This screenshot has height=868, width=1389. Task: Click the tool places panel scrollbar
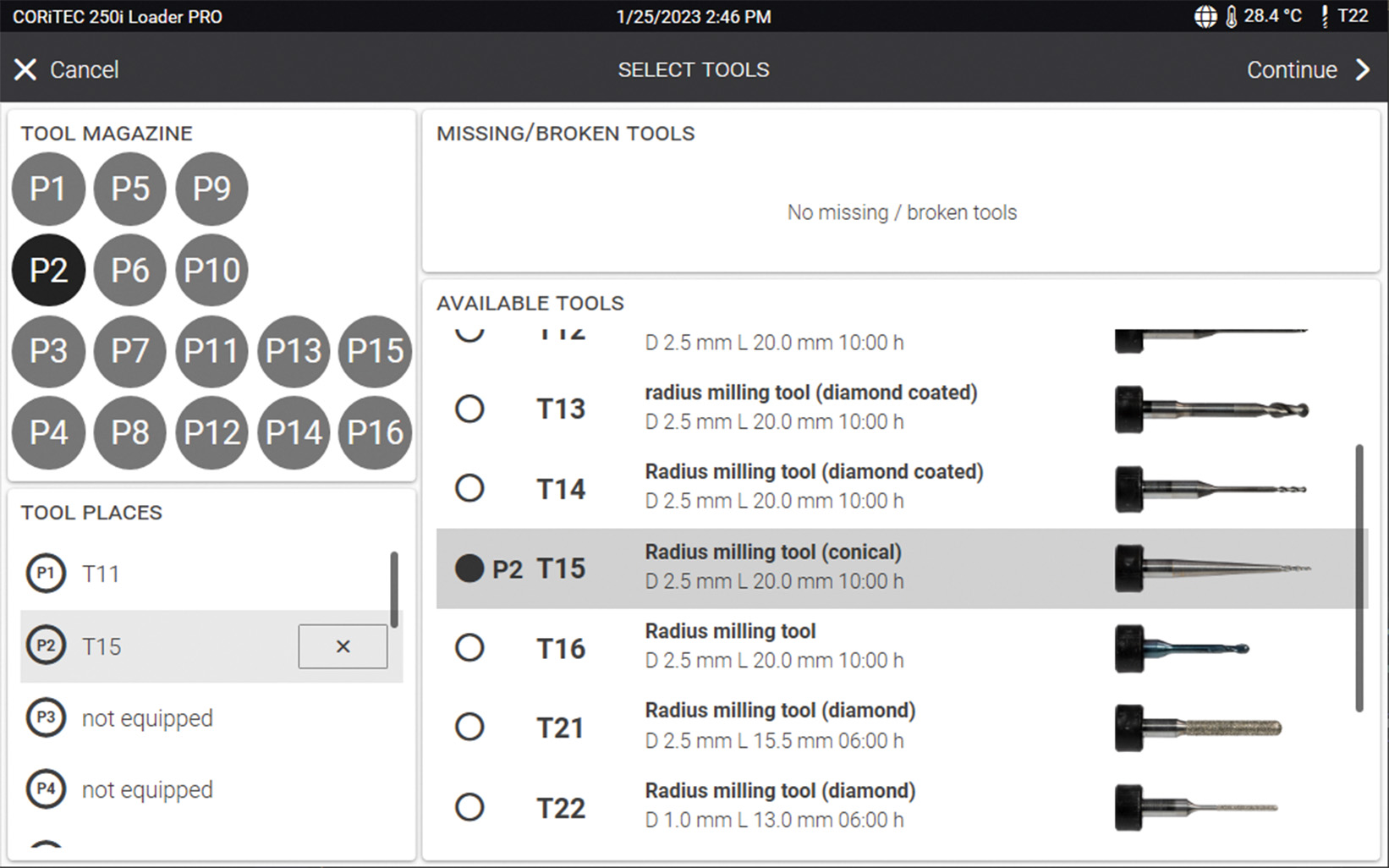[x=394, y=590]
